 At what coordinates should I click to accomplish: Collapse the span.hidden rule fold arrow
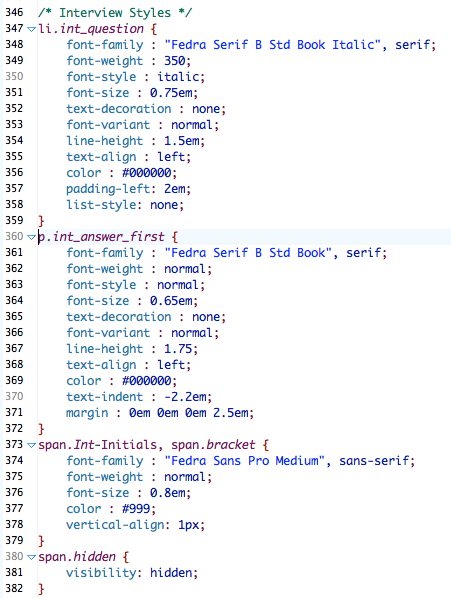32,557
